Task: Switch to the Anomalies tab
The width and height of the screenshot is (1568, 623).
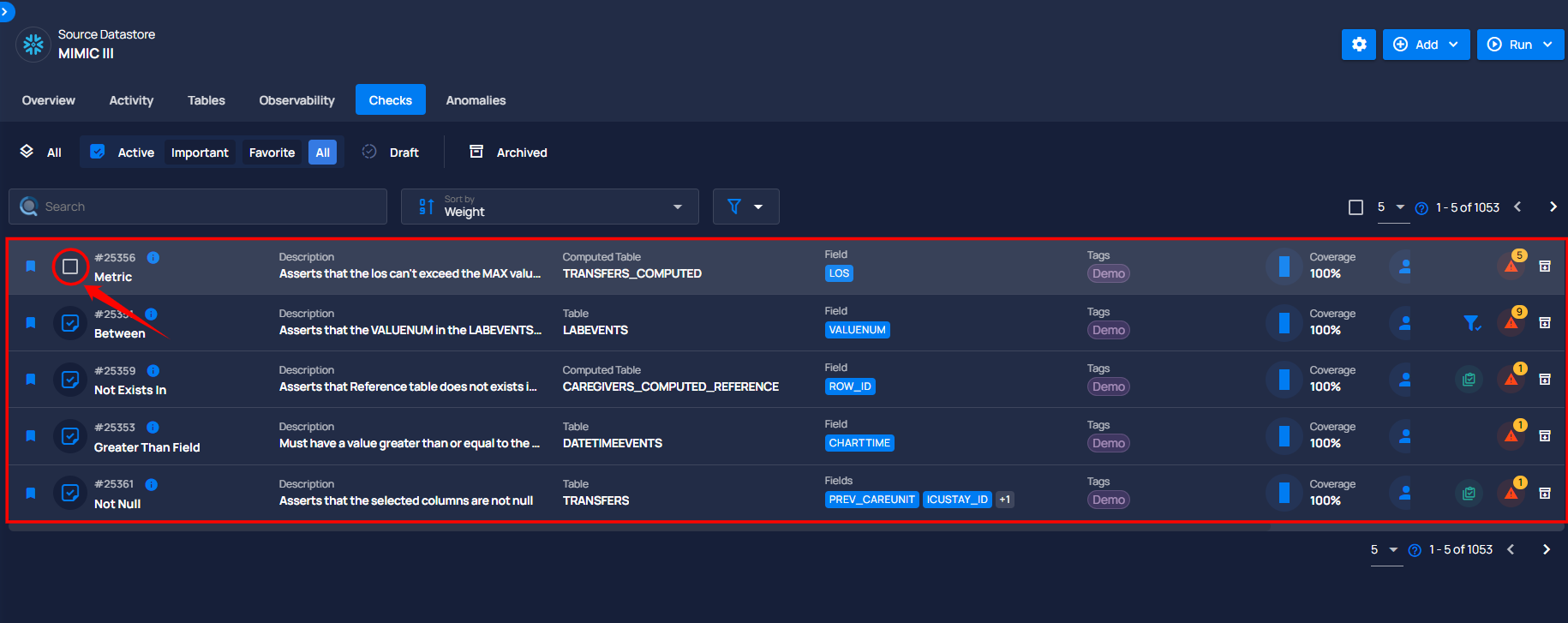Action: click(476, 100)
